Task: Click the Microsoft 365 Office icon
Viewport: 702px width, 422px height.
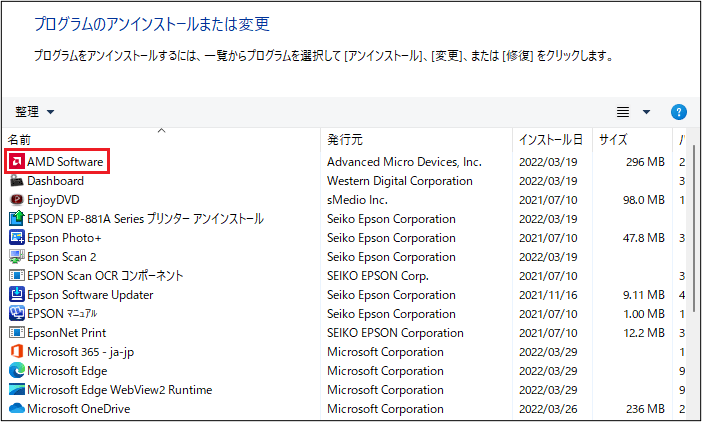Action: 17,352
